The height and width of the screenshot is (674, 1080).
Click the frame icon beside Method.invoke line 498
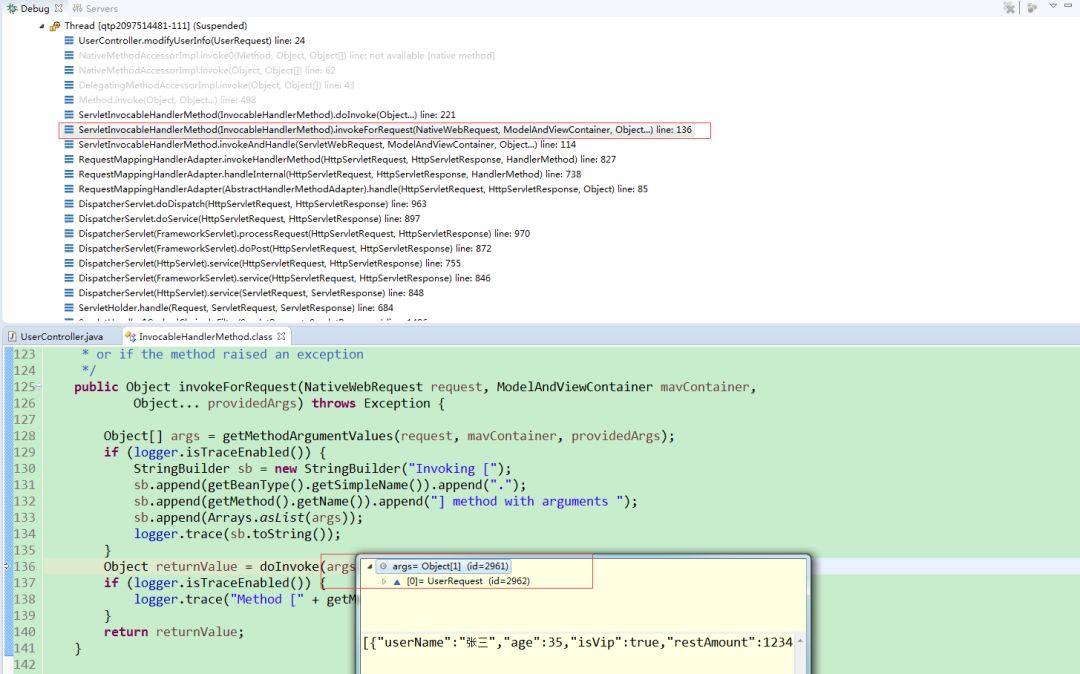pyautogui.click(x=69, y=100)
